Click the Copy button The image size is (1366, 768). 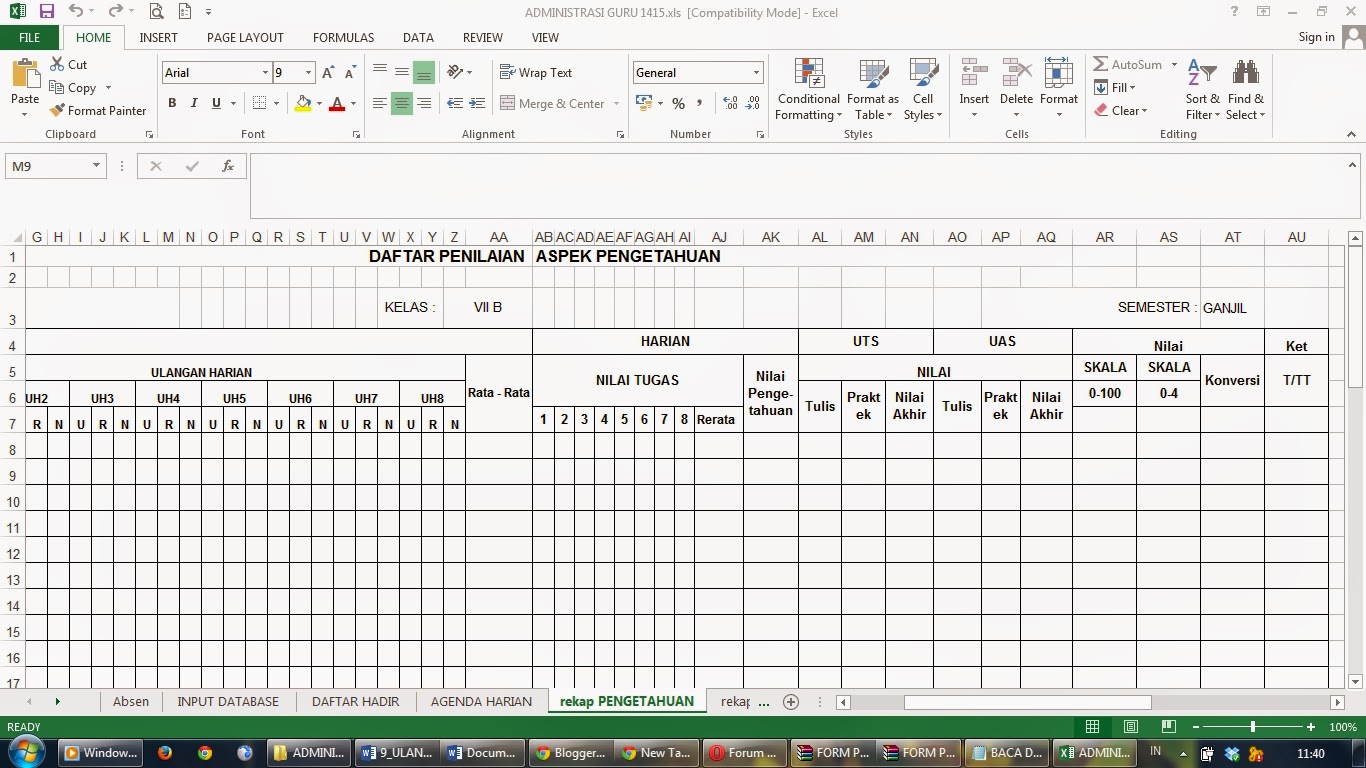pyautogui.click(x=72, y=88)
